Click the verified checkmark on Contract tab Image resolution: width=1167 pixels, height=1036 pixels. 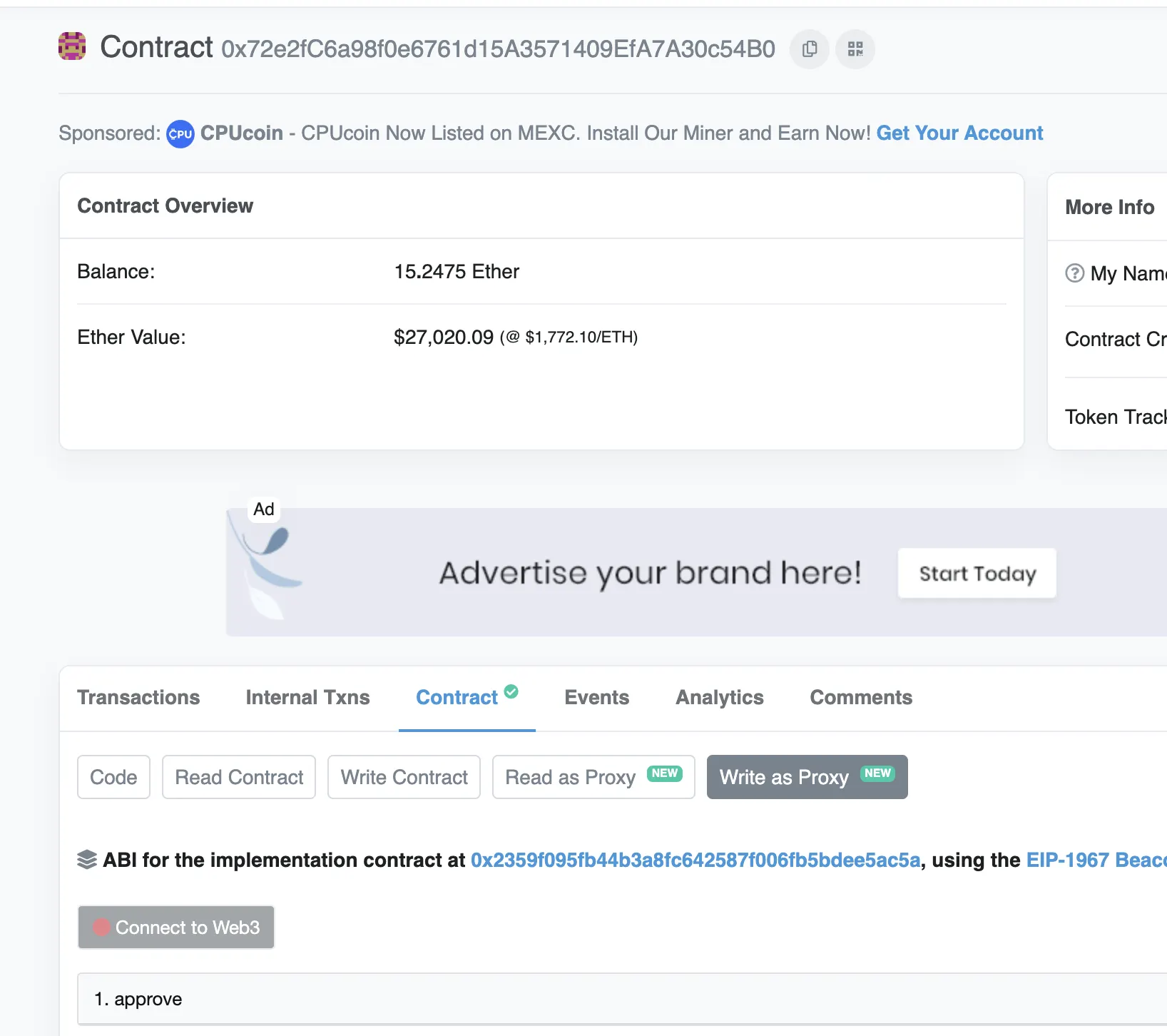(511, 691)
